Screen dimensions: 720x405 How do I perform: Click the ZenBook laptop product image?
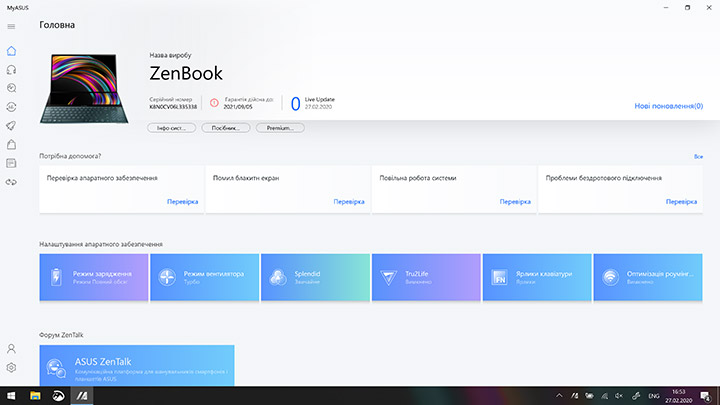click(x=84, y=89)
